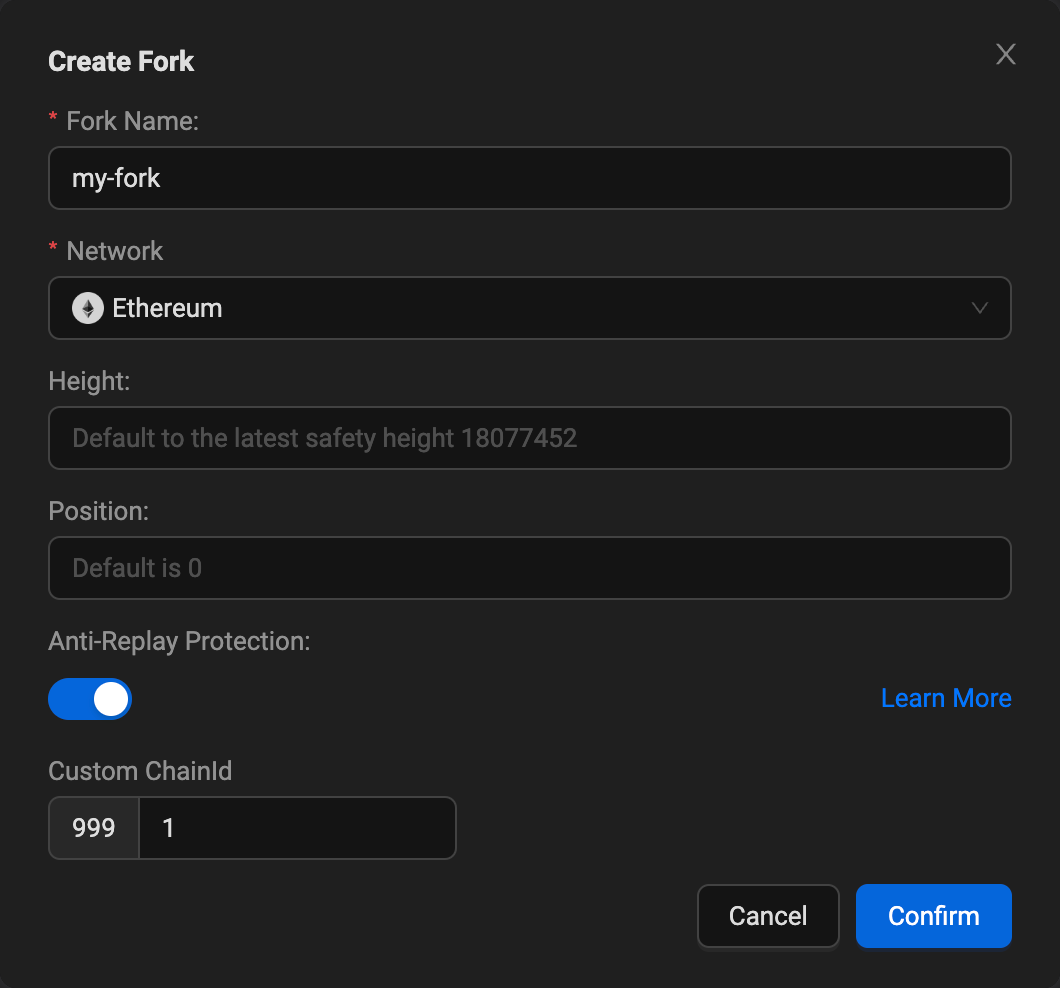Open the Network selection dropdown
This screenshot has width=1060, height=988.
pos(530,308)
